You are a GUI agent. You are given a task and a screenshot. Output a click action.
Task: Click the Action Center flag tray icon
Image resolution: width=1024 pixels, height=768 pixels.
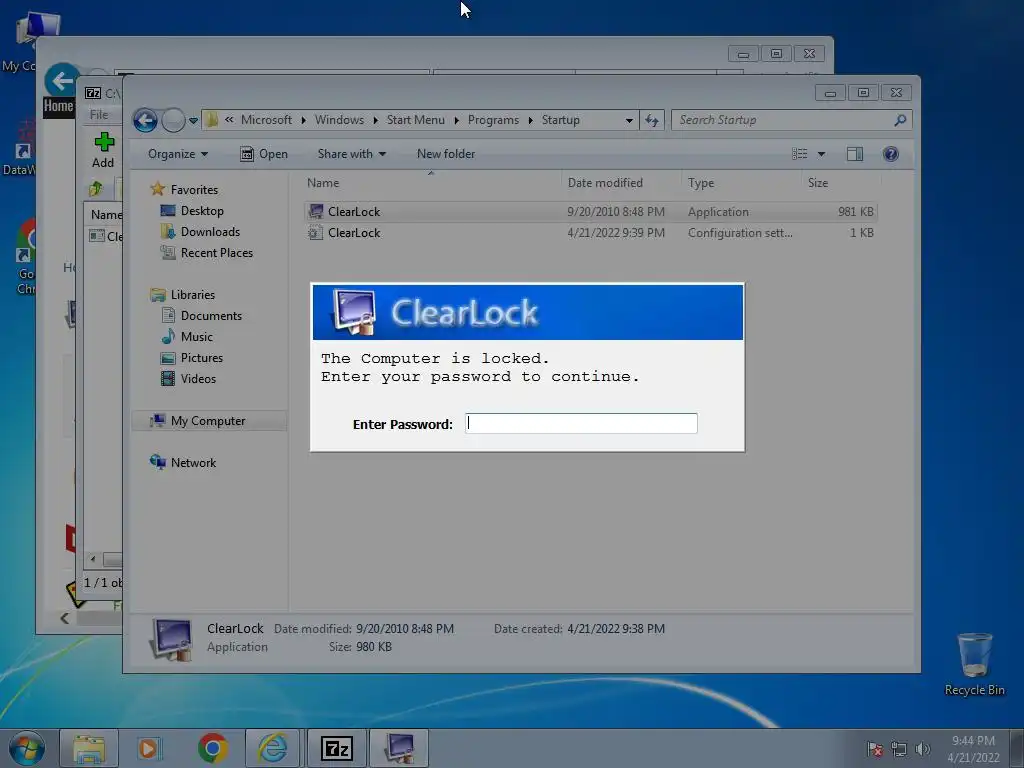tap(874, 749)
